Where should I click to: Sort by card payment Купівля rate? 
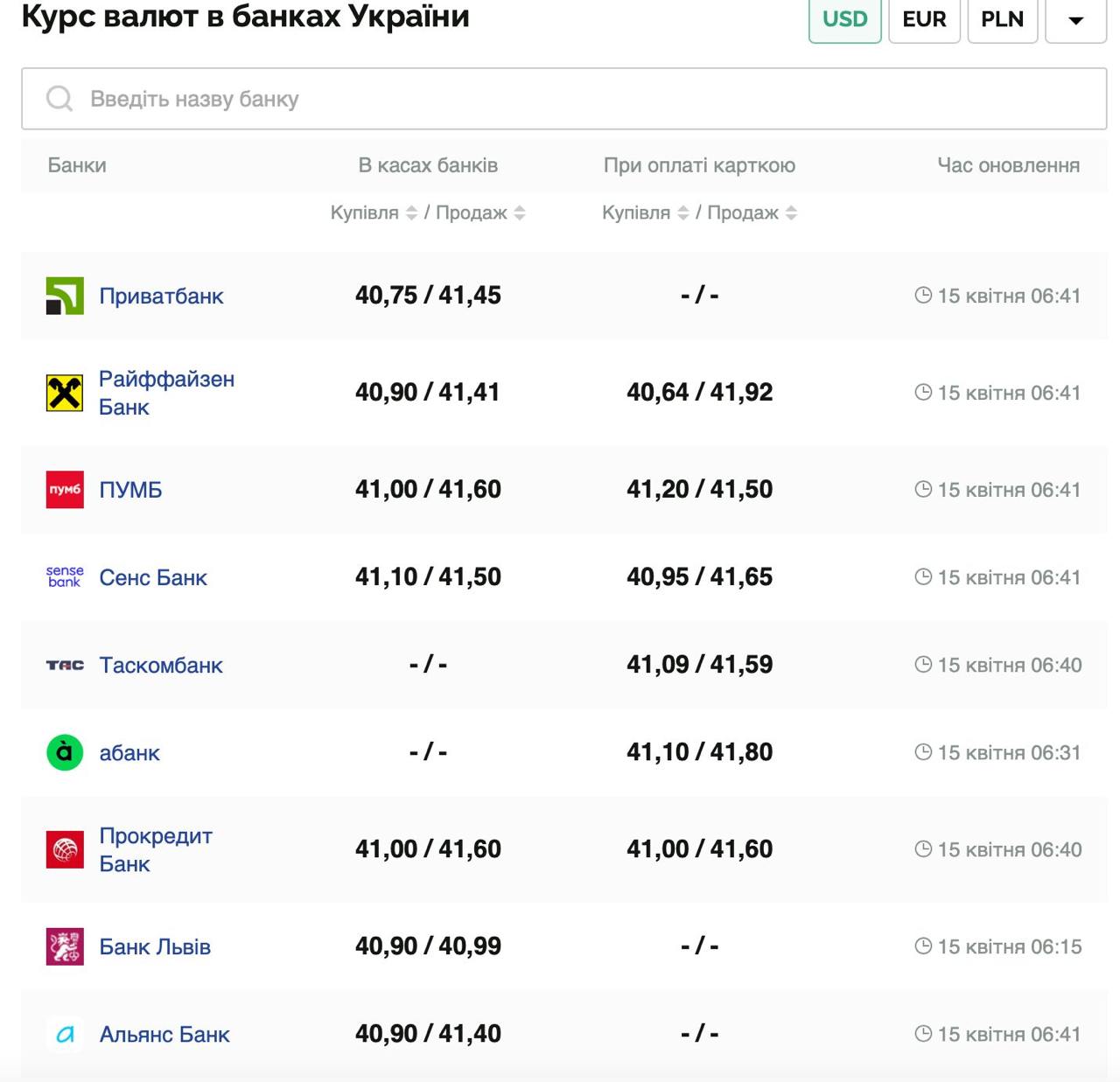[x=683, y=213]
